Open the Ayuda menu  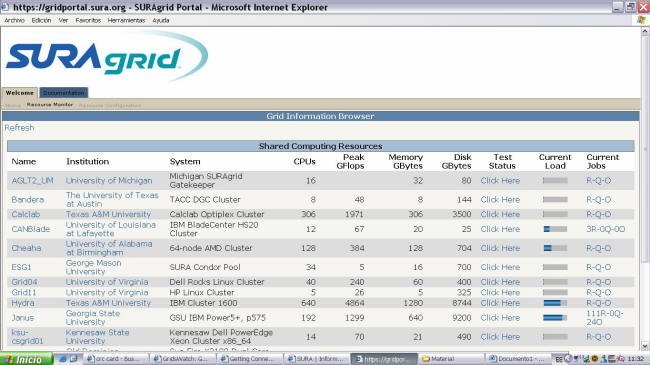coord(160,20)
